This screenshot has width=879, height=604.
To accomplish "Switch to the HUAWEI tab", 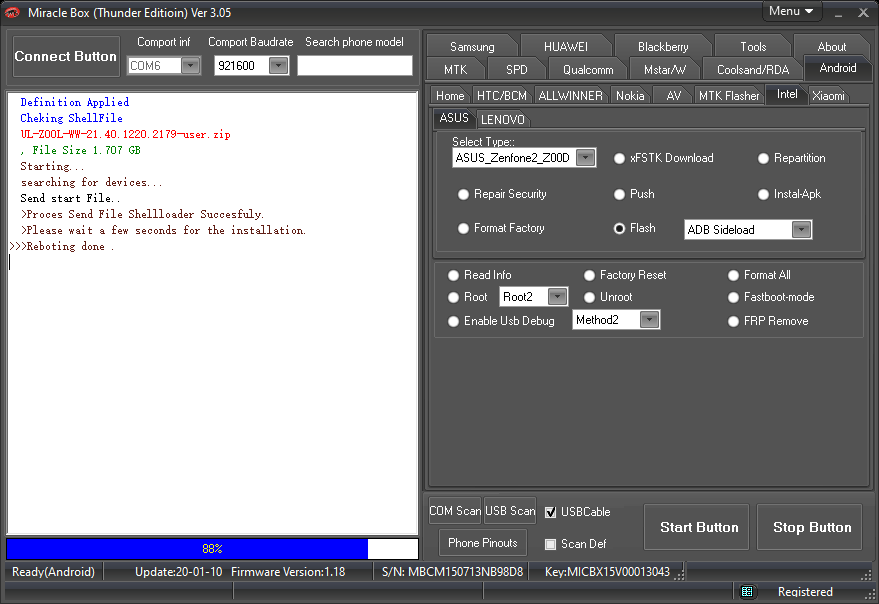I will coord(566,47).
